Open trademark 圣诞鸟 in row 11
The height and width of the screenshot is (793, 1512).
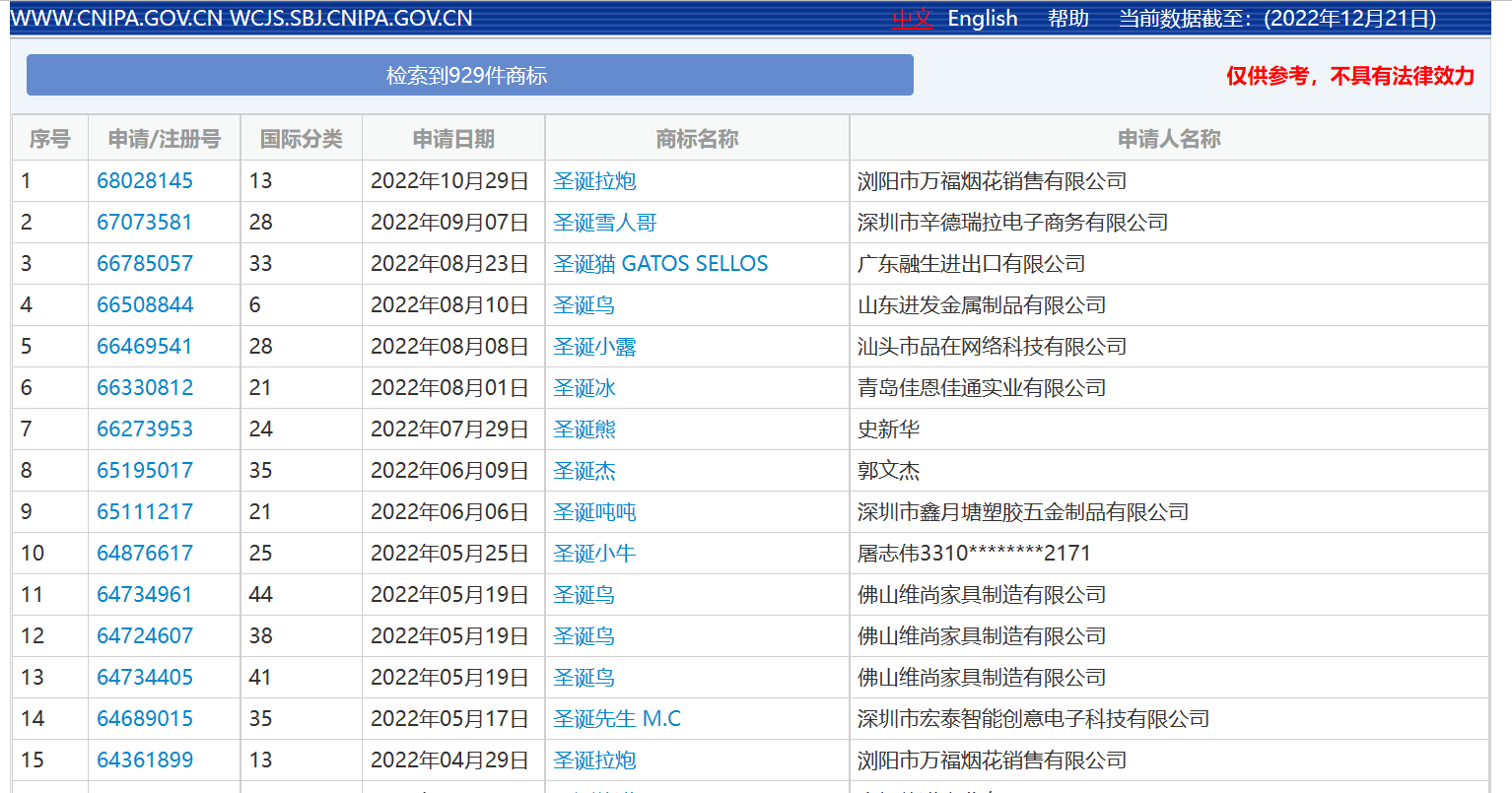pyautogui.click(x=584, y=595)
